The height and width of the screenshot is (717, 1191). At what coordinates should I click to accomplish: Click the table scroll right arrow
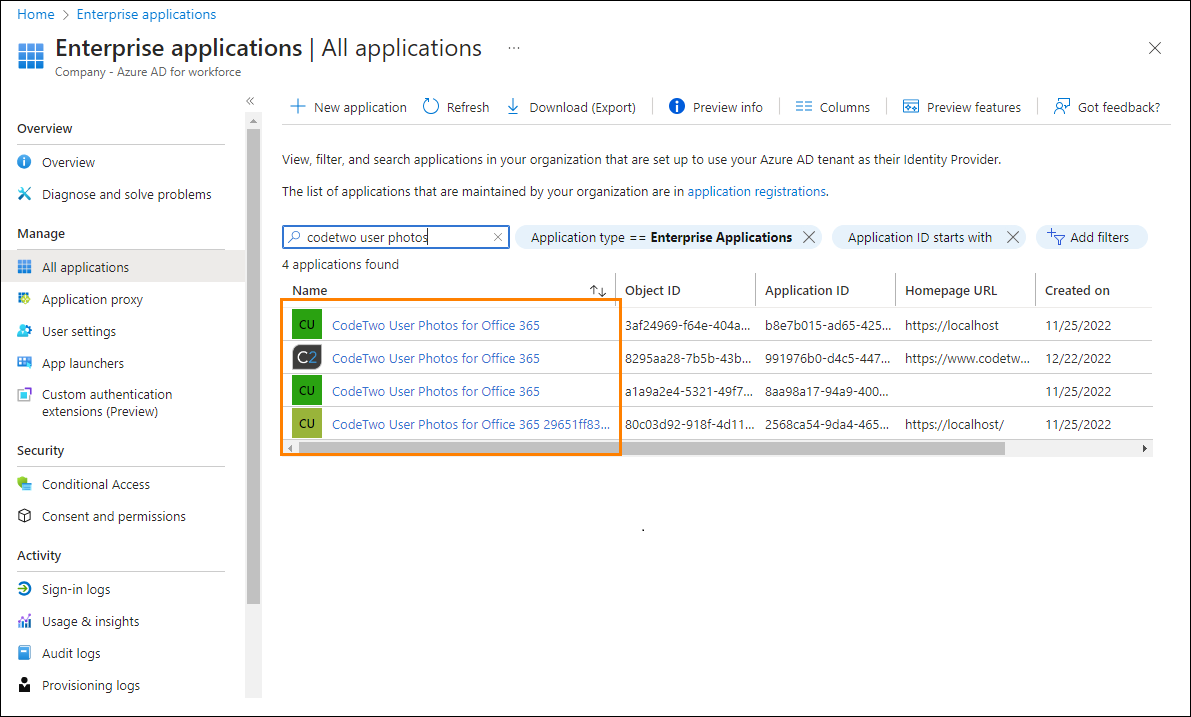1145,448
